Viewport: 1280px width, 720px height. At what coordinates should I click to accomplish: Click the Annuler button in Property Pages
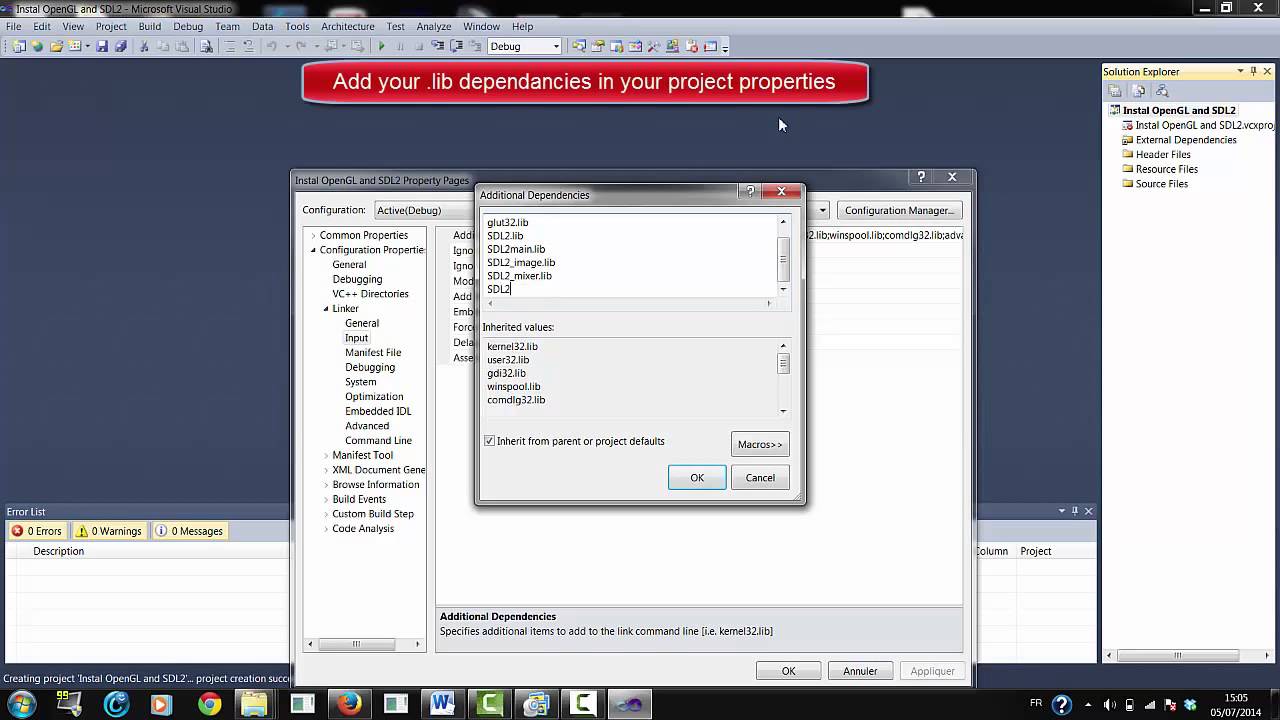point(860,671)
